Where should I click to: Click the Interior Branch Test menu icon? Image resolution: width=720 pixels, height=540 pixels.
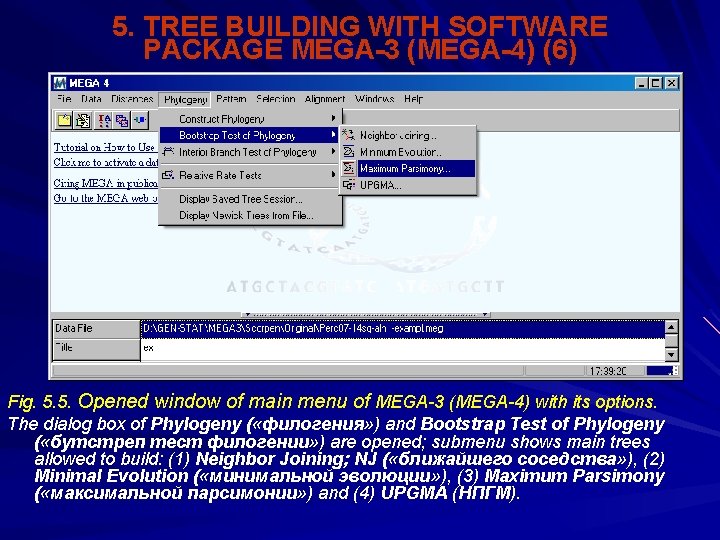tap(169, 152)
